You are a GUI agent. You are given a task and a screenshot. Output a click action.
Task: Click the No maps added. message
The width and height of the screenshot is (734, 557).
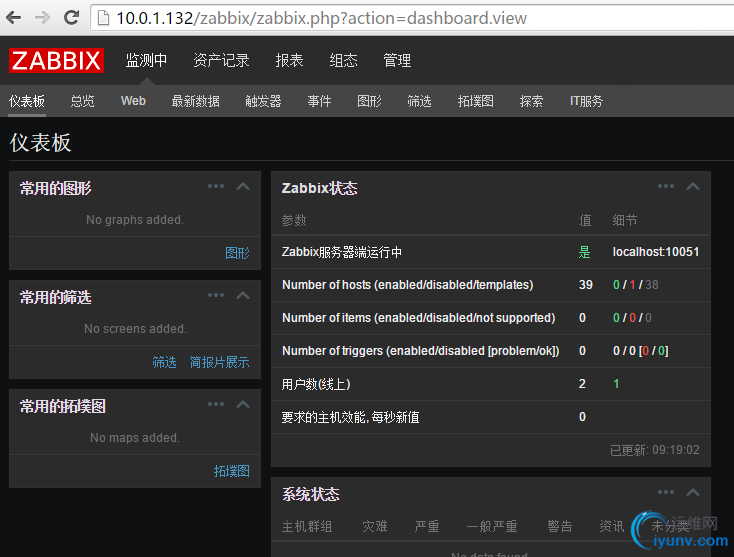[135, 438]
